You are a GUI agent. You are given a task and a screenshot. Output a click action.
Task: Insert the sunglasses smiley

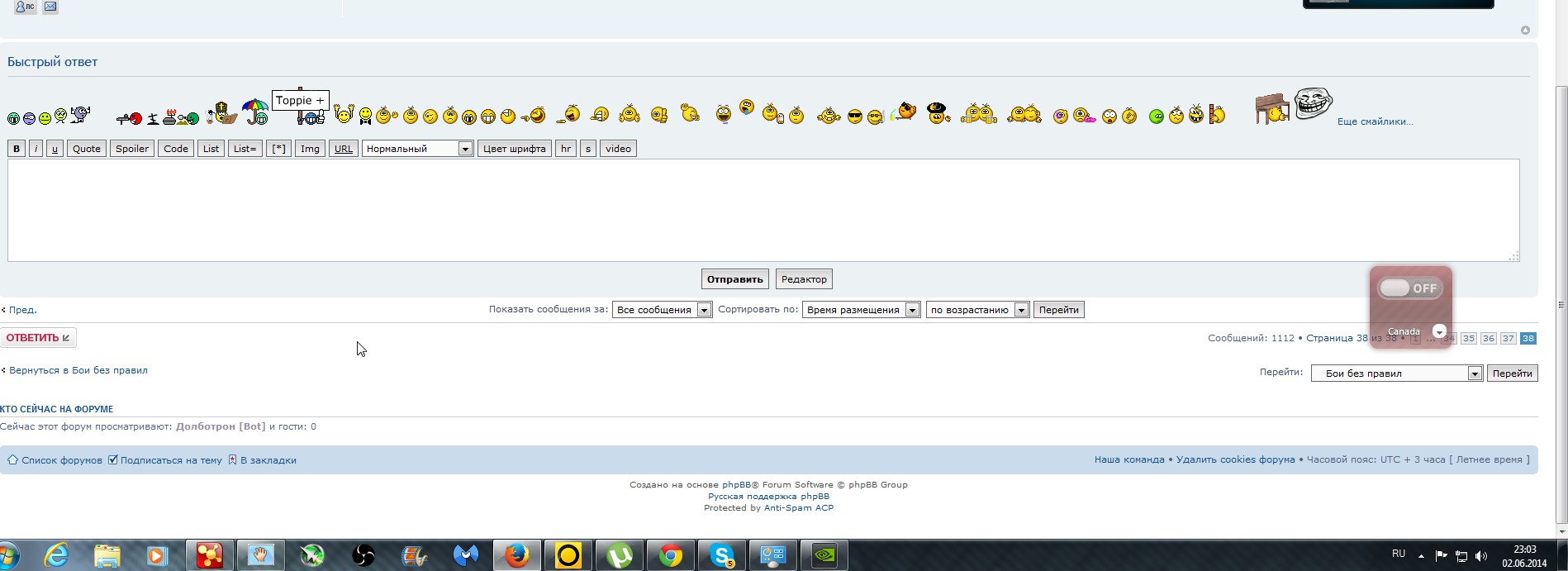click(855, 117)
